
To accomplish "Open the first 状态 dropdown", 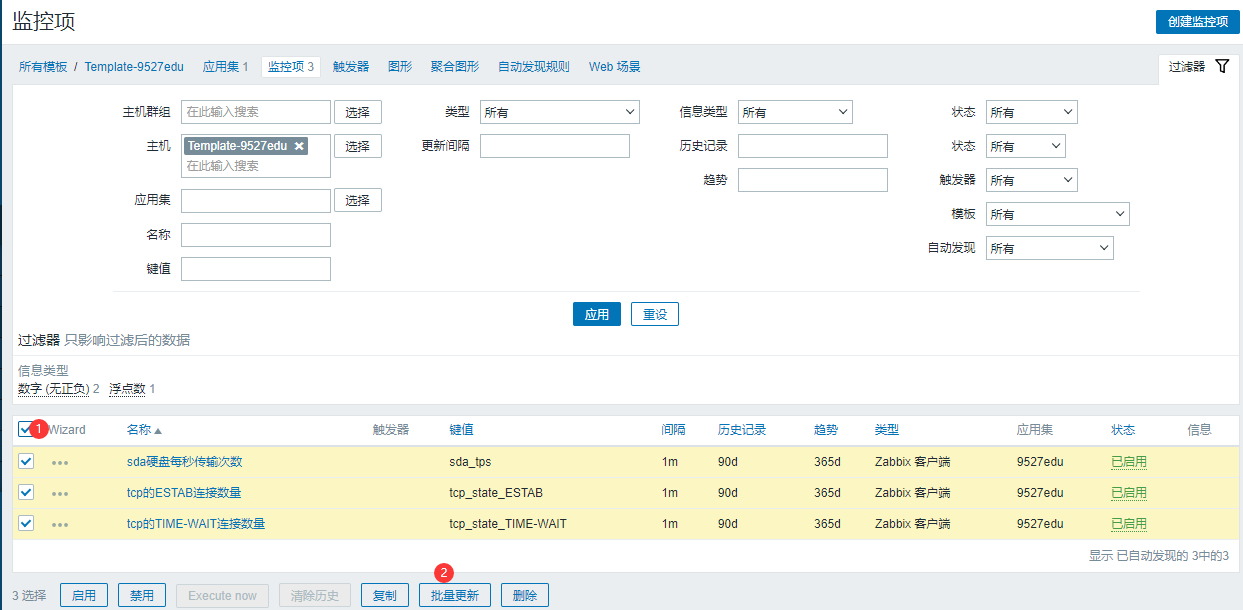I will click(x=1031, y=112).
